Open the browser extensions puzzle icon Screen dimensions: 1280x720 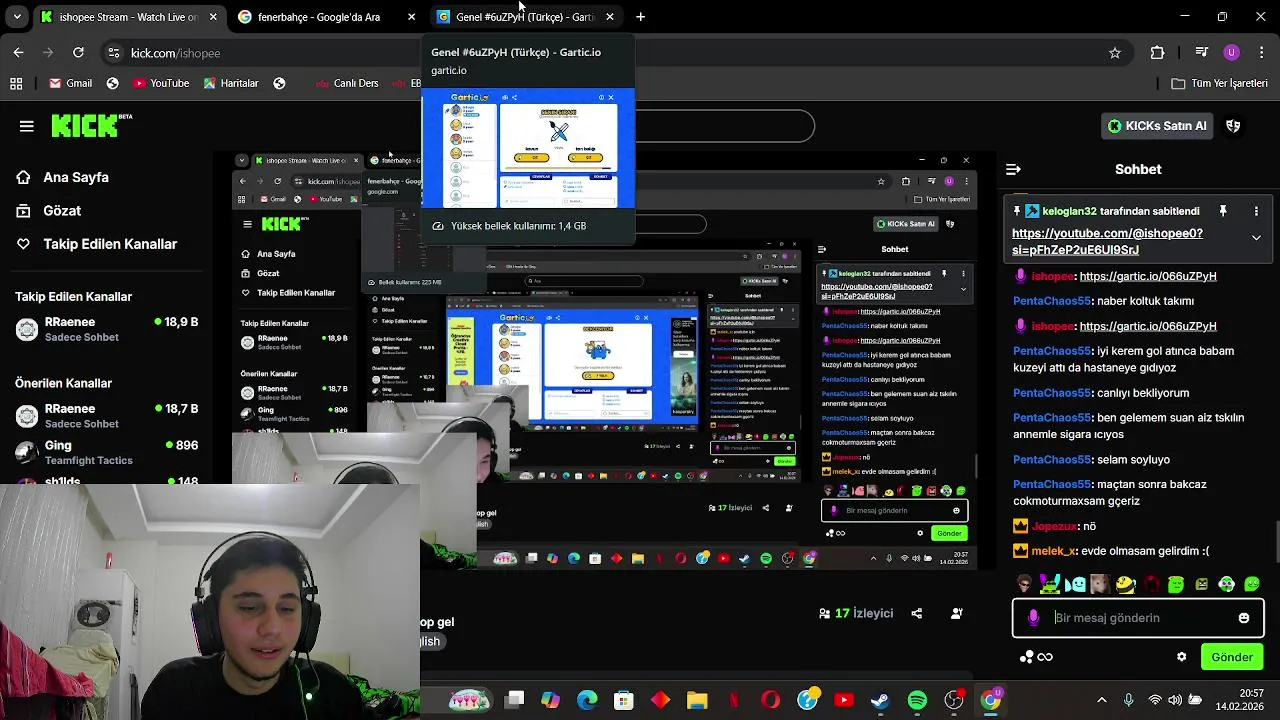coord(1157,53)
